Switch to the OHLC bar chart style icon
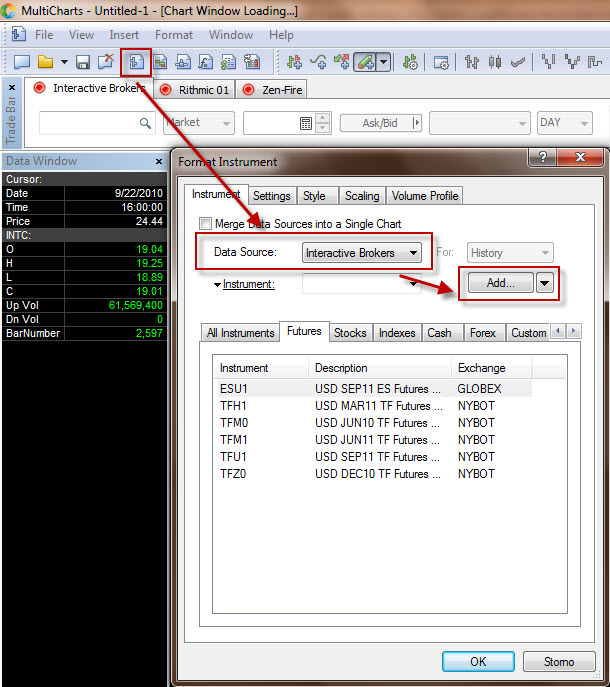The image size is (610, 687). click(472, 62)
